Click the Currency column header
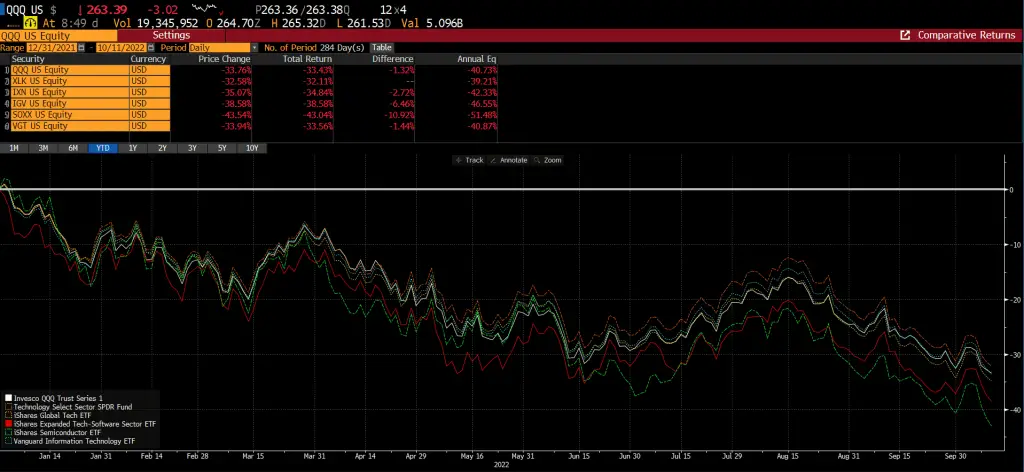 point(148,59)
